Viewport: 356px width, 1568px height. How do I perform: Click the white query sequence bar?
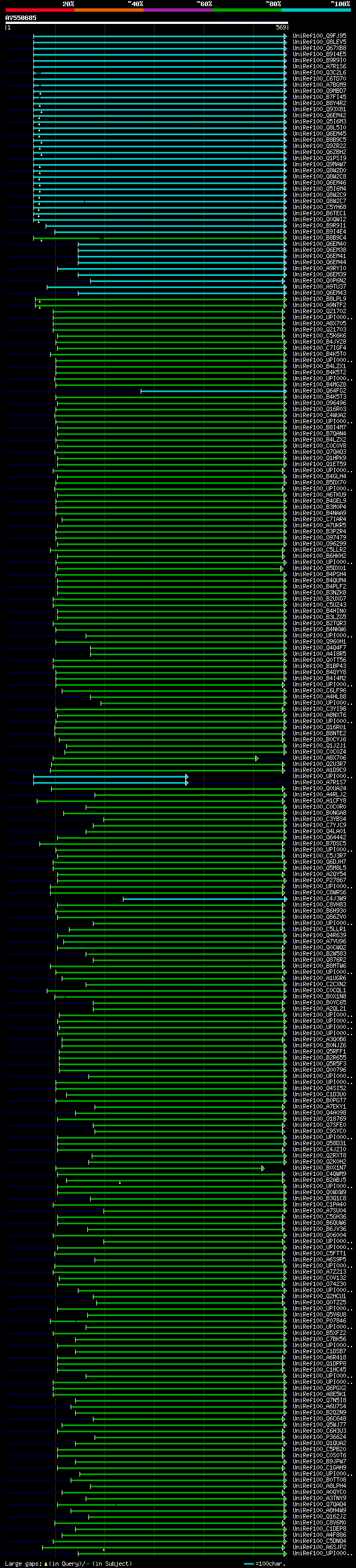pos(146,22)
